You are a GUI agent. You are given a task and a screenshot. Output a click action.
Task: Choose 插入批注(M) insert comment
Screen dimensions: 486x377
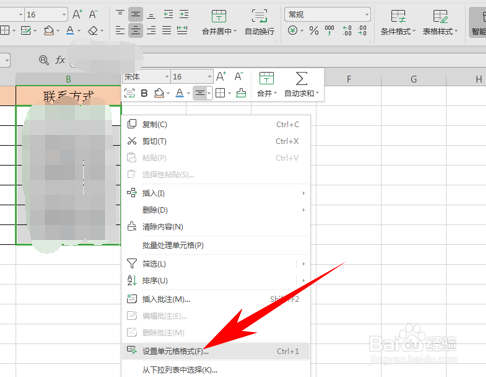(x=216, y=299)
